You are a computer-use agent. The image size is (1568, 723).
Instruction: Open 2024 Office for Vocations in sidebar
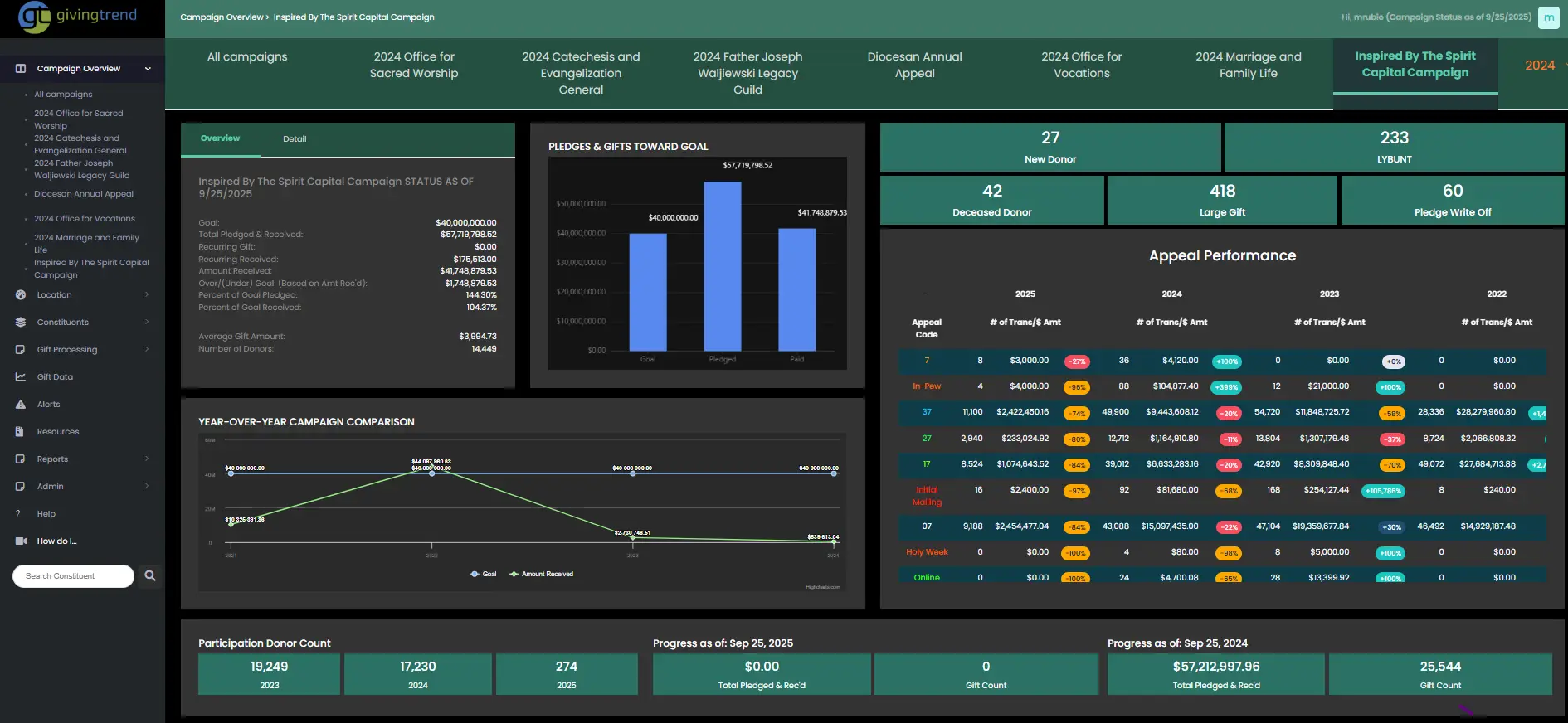(84, 219)
